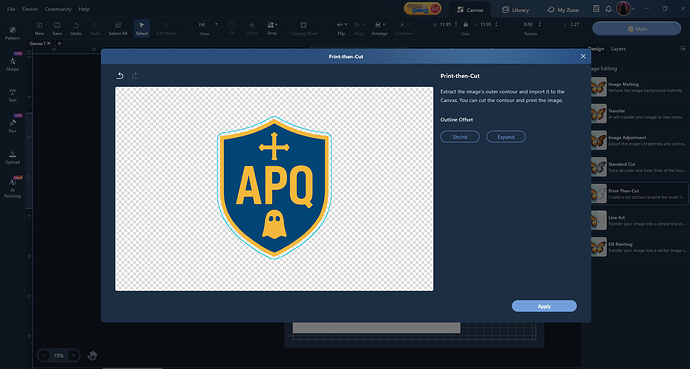Switch to the Design panel tab
The image size is (690, 369).
[596, 49]
